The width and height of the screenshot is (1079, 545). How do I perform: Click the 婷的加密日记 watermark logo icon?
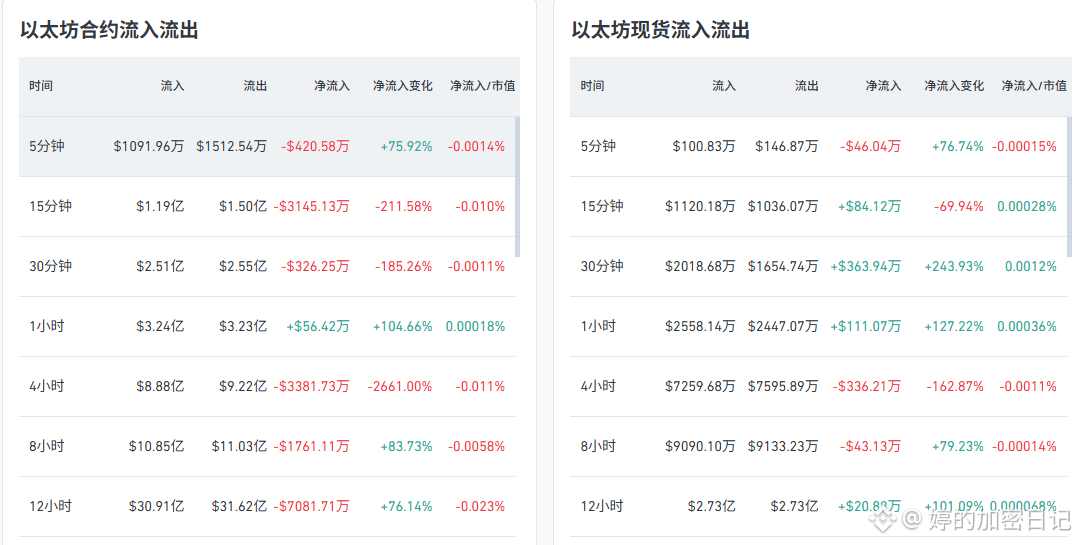coord(883,520)
